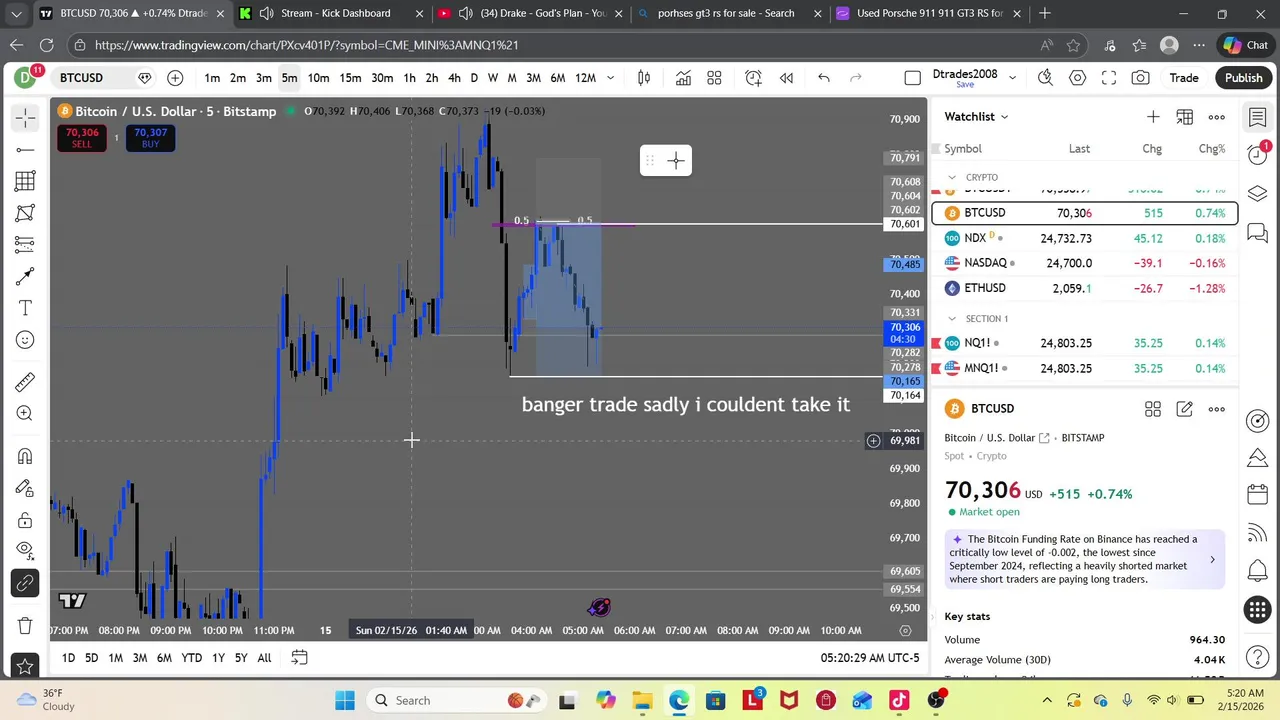Start Bar Replay mode

click(x=786, y=78)
